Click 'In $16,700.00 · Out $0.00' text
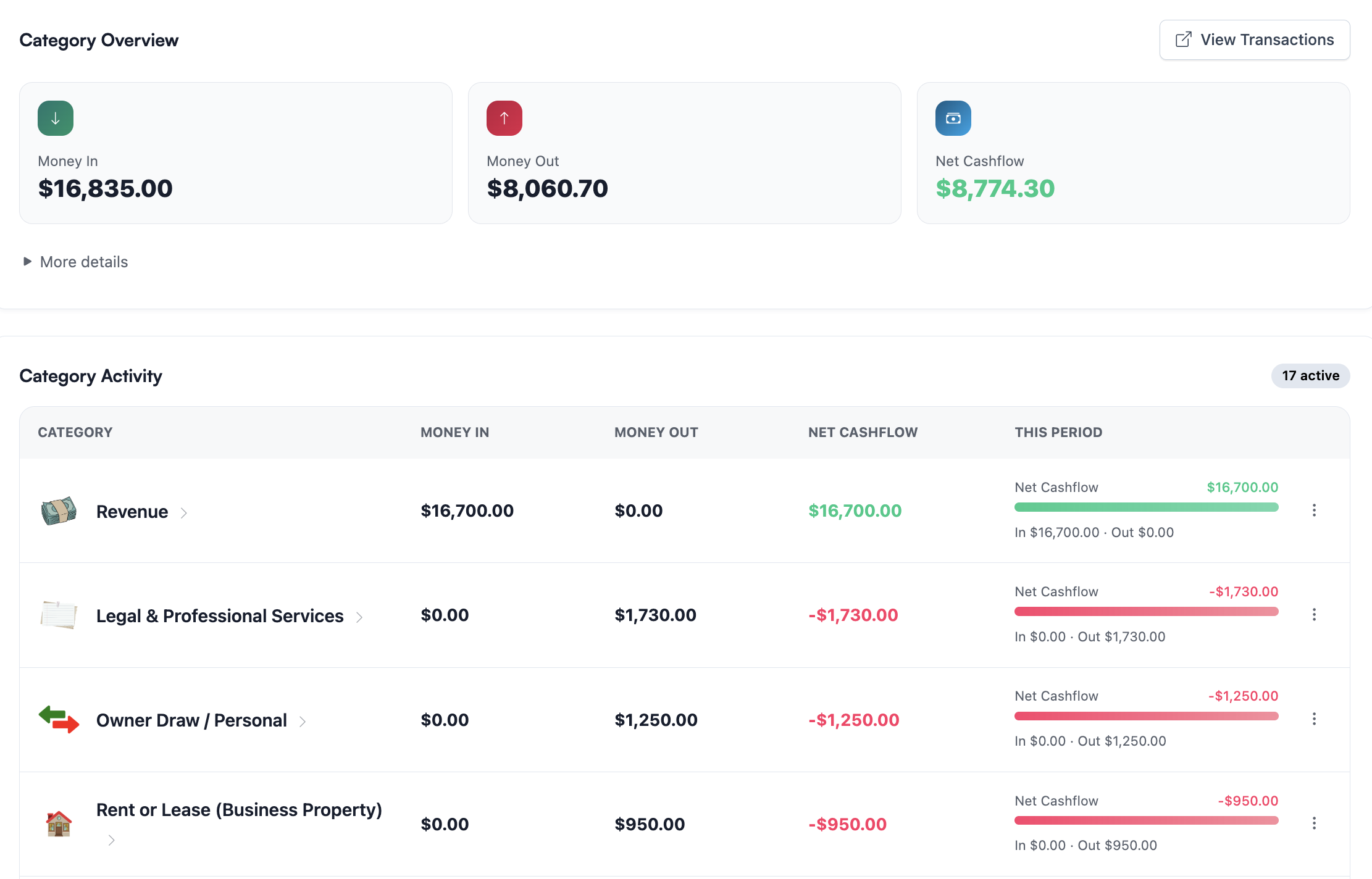Viewport: 1372px width, 879px height. coord(1094,533)
